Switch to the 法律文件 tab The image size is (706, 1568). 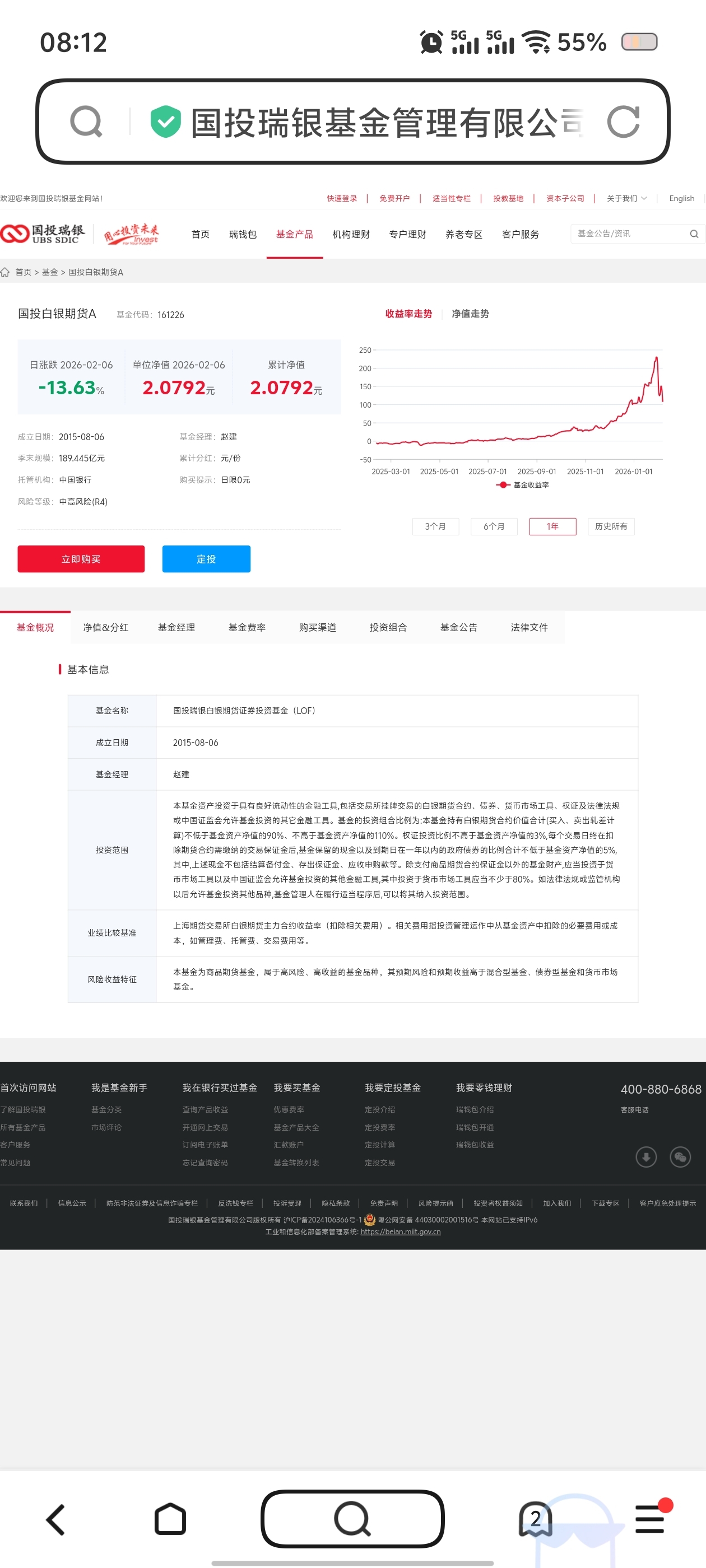529,628
